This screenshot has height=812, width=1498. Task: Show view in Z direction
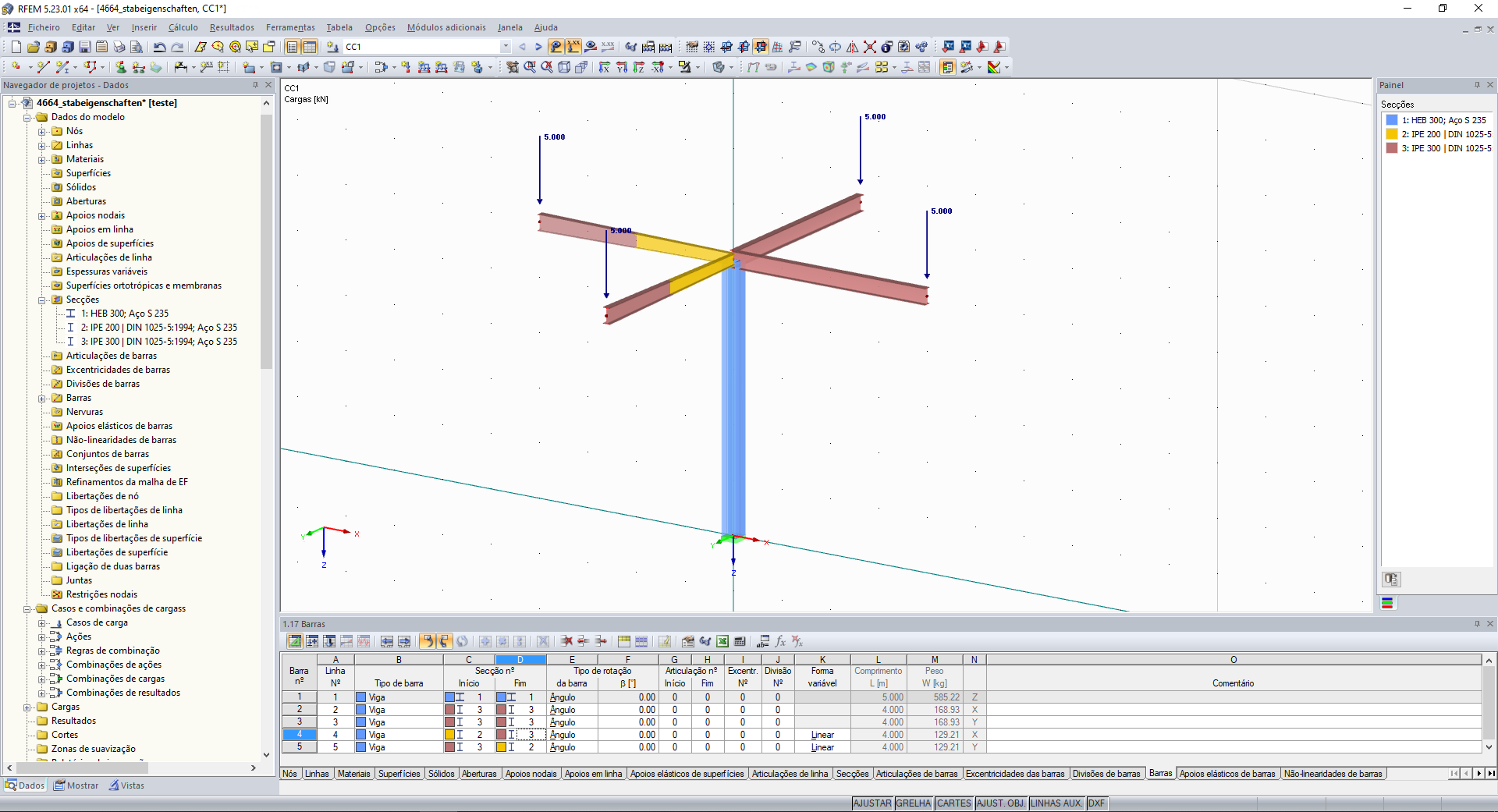639,67
